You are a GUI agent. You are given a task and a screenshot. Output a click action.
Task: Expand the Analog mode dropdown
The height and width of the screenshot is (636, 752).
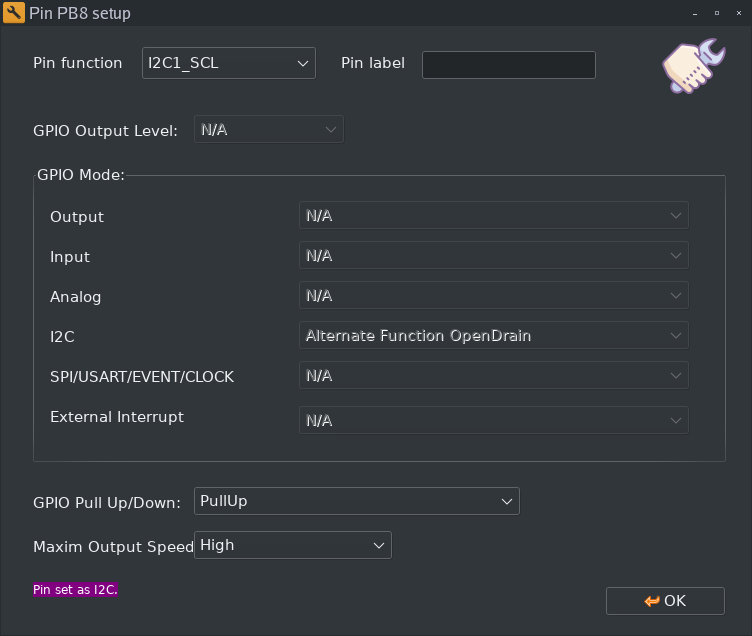click(x=493, y=296)
